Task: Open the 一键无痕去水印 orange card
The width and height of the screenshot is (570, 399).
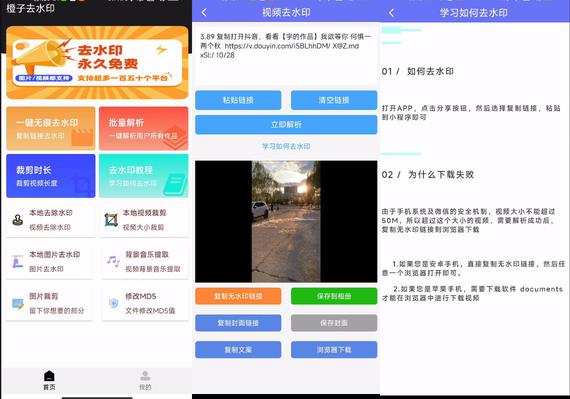Action: point(51,128)
